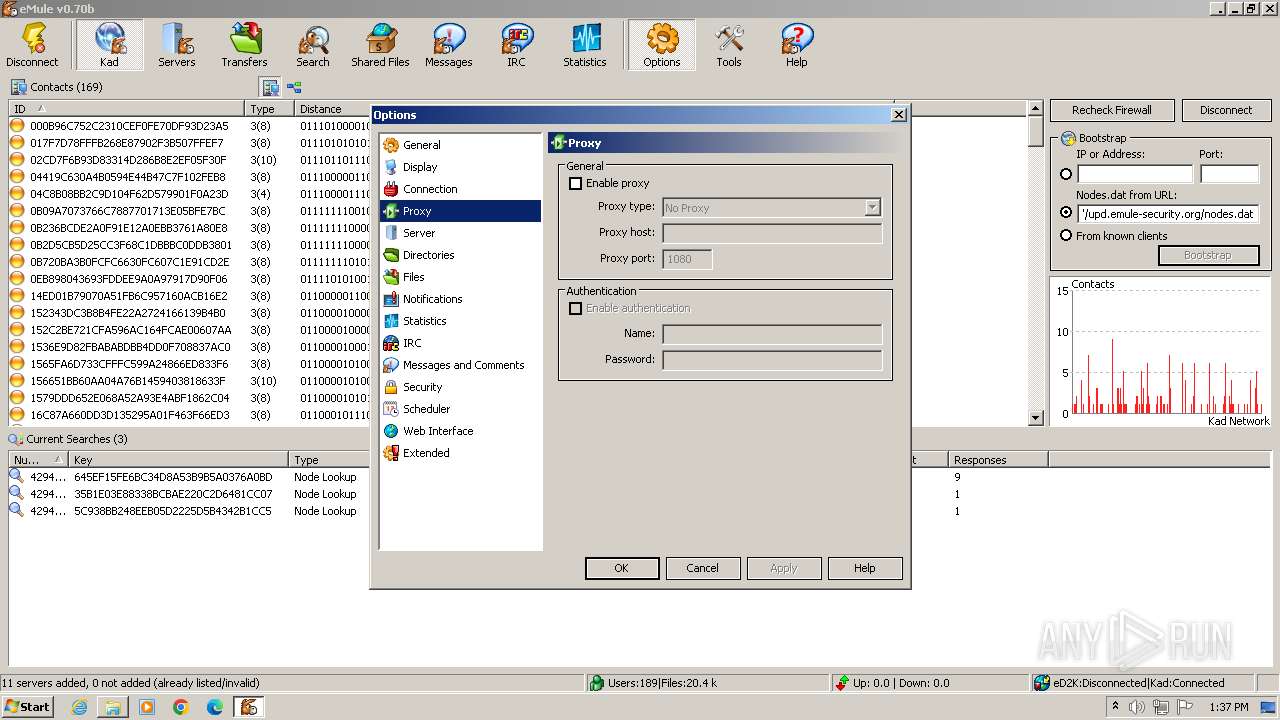Click Disconnect button in Kad panel
The height and width of the screenshot is (720, 1280).
[1226, 110]
